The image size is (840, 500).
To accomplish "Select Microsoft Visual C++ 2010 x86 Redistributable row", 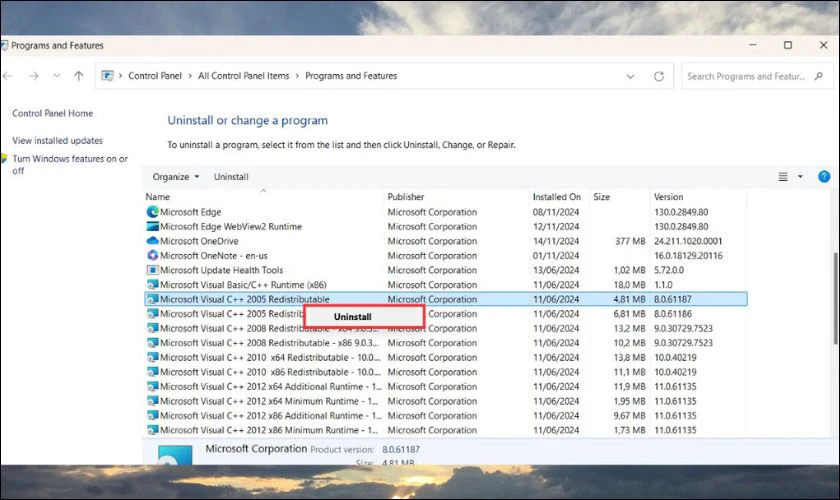I will (446, 371).
